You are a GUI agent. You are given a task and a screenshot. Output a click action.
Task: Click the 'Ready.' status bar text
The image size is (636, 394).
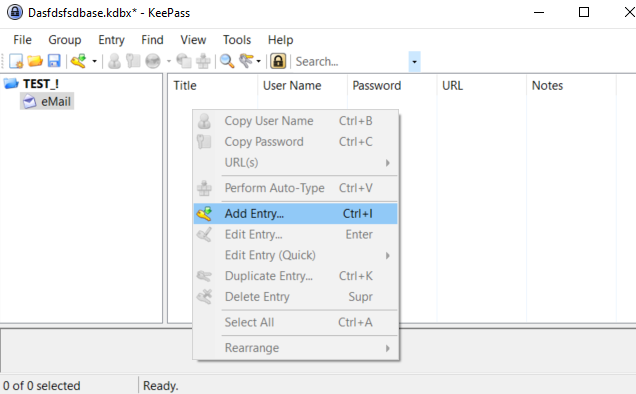[161, 385]
